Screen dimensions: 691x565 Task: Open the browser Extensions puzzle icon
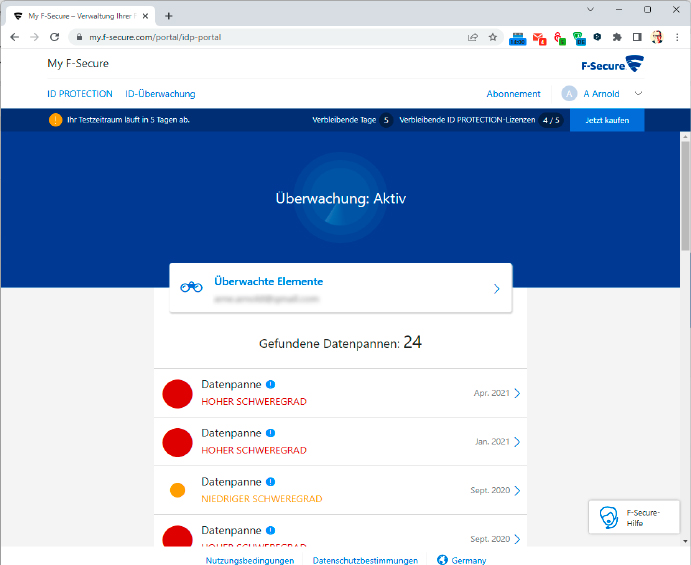[x=617, y=37]
